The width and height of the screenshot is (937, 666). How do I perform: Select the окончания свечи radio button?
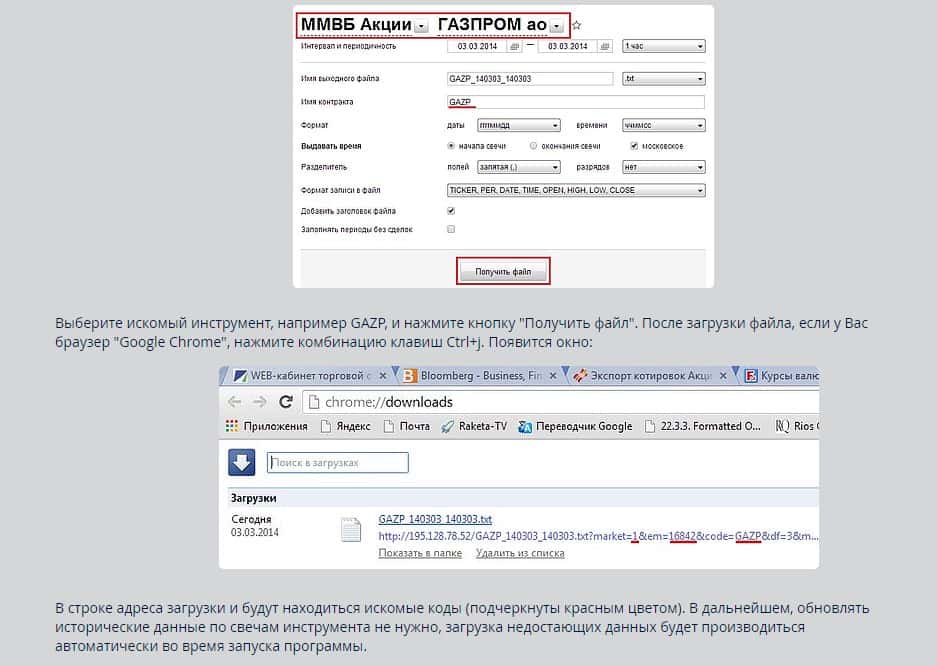pos(533,146)
